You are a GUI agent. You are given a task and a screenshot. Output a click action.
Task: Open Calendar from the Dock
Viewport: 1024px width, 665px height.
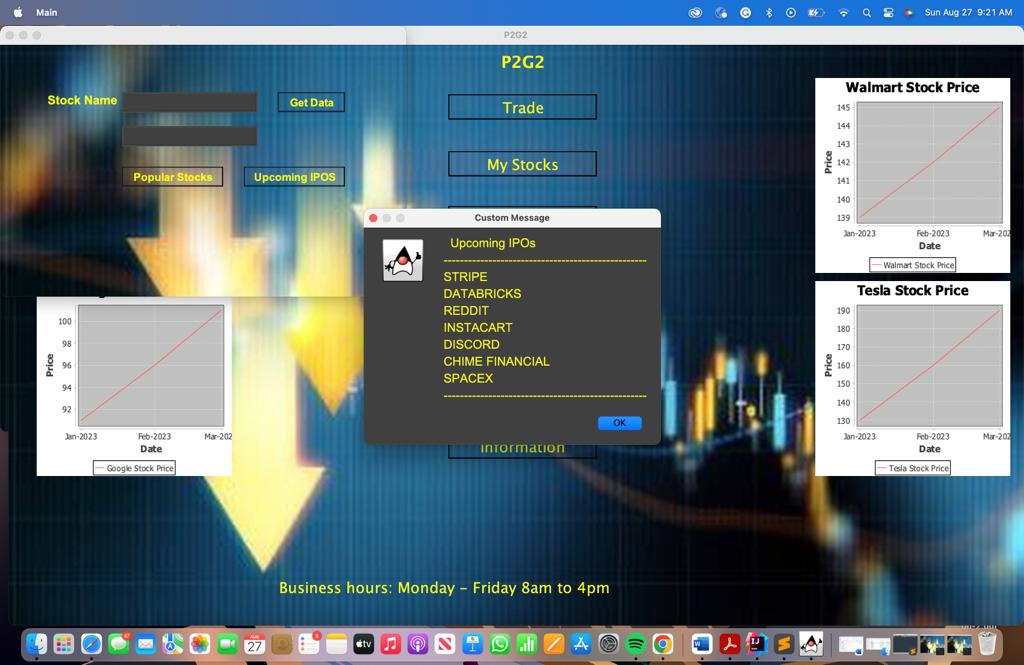coord(255,645)
